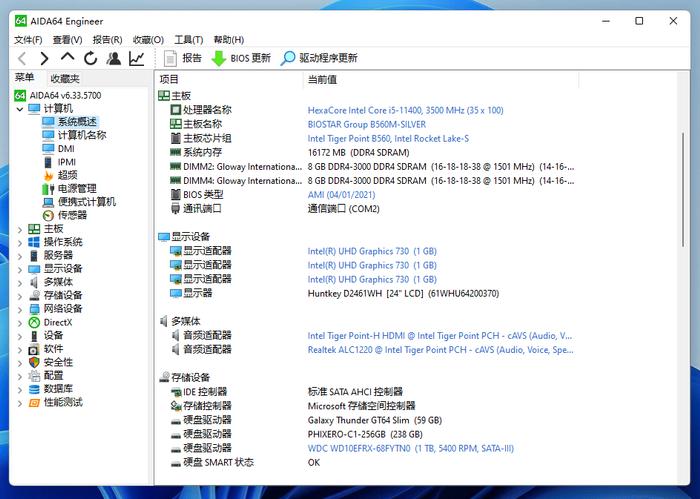Switch to the 菜单 tab
700x499 pixels.
(25, 78)
